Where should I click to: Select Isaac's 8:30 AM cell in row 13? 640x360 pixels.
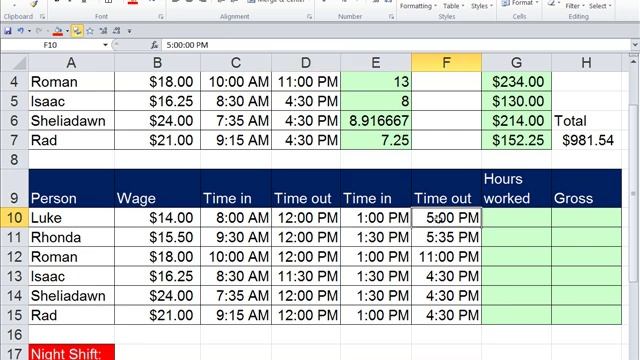pos(236,276)
